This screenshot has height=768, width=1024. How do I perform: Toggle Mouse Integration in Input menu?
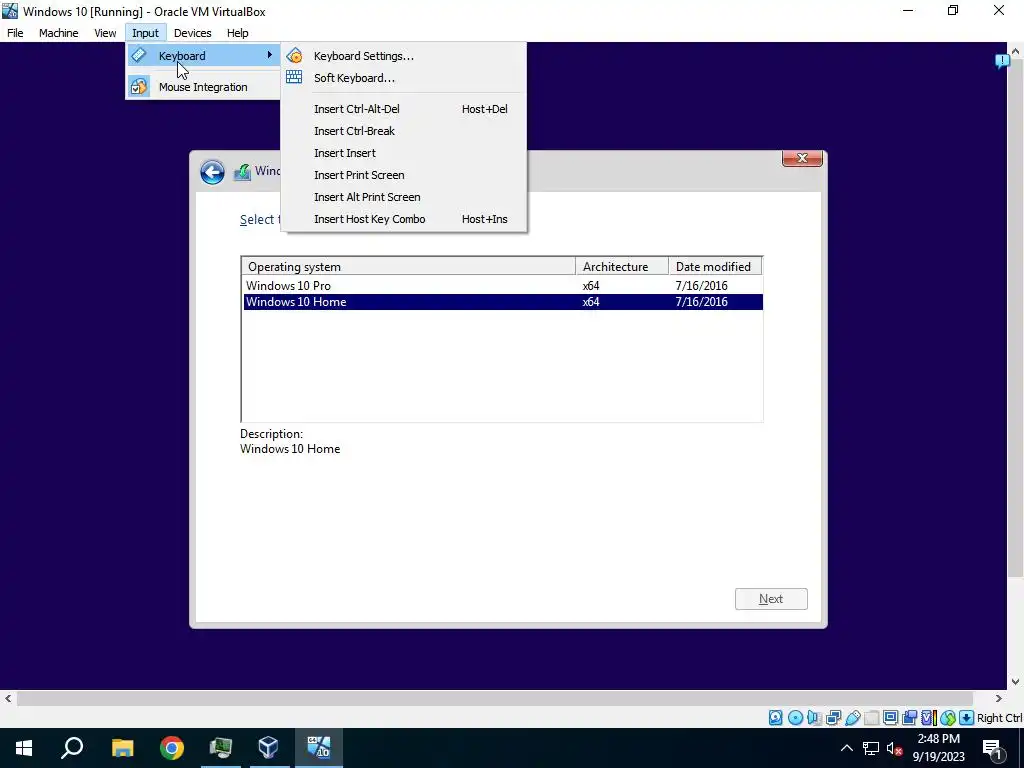(203, 87)
